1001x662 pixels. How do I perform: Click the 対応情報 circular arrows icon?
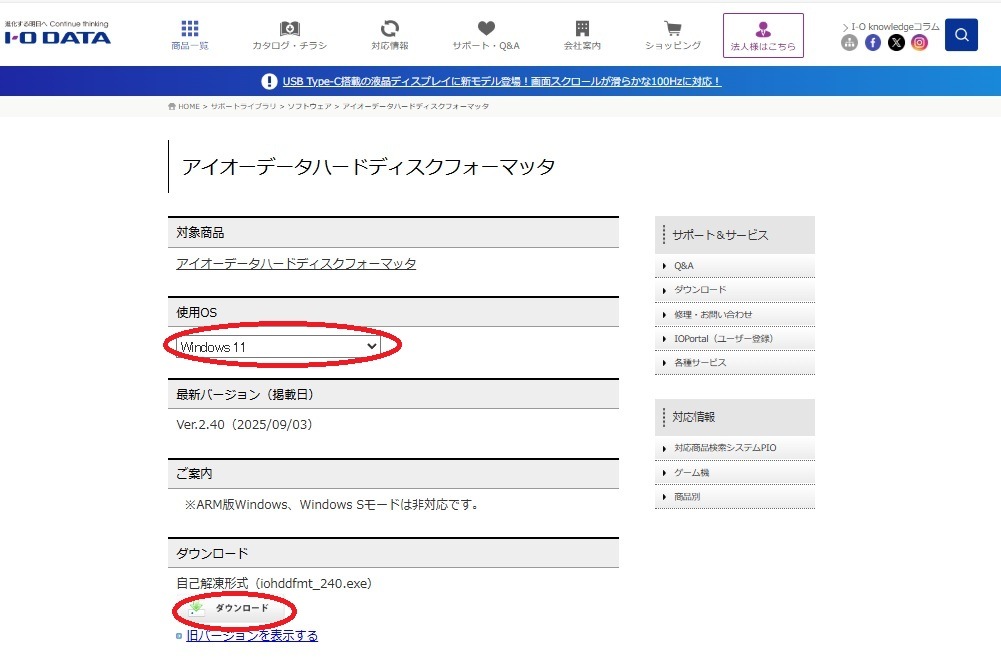[x=388, y=30]
